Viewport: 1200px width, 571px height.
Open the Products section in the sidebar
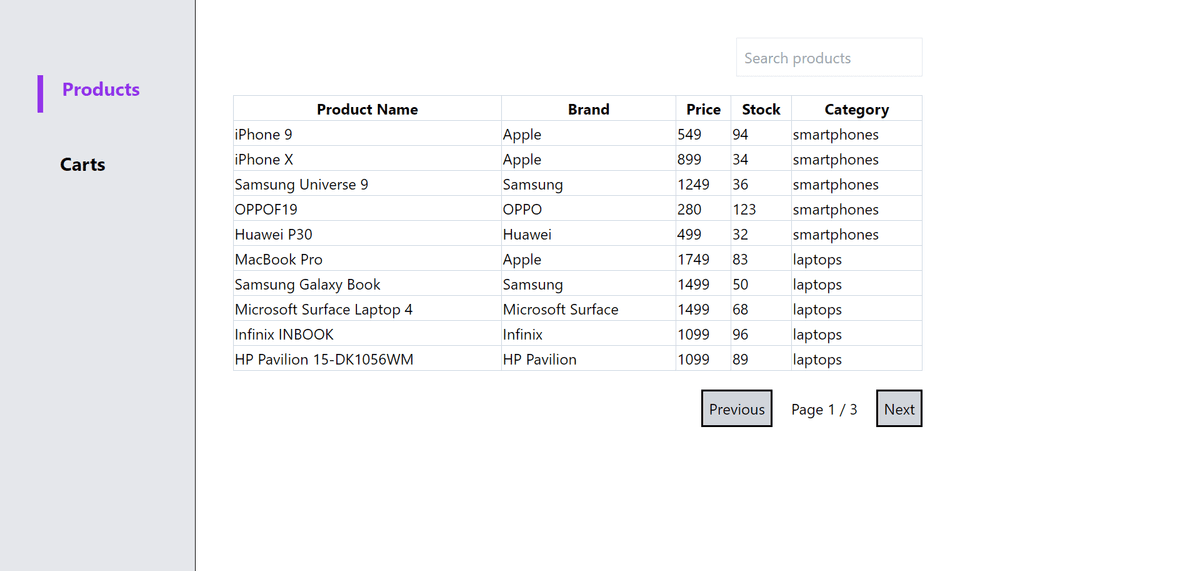pos(100,89)
